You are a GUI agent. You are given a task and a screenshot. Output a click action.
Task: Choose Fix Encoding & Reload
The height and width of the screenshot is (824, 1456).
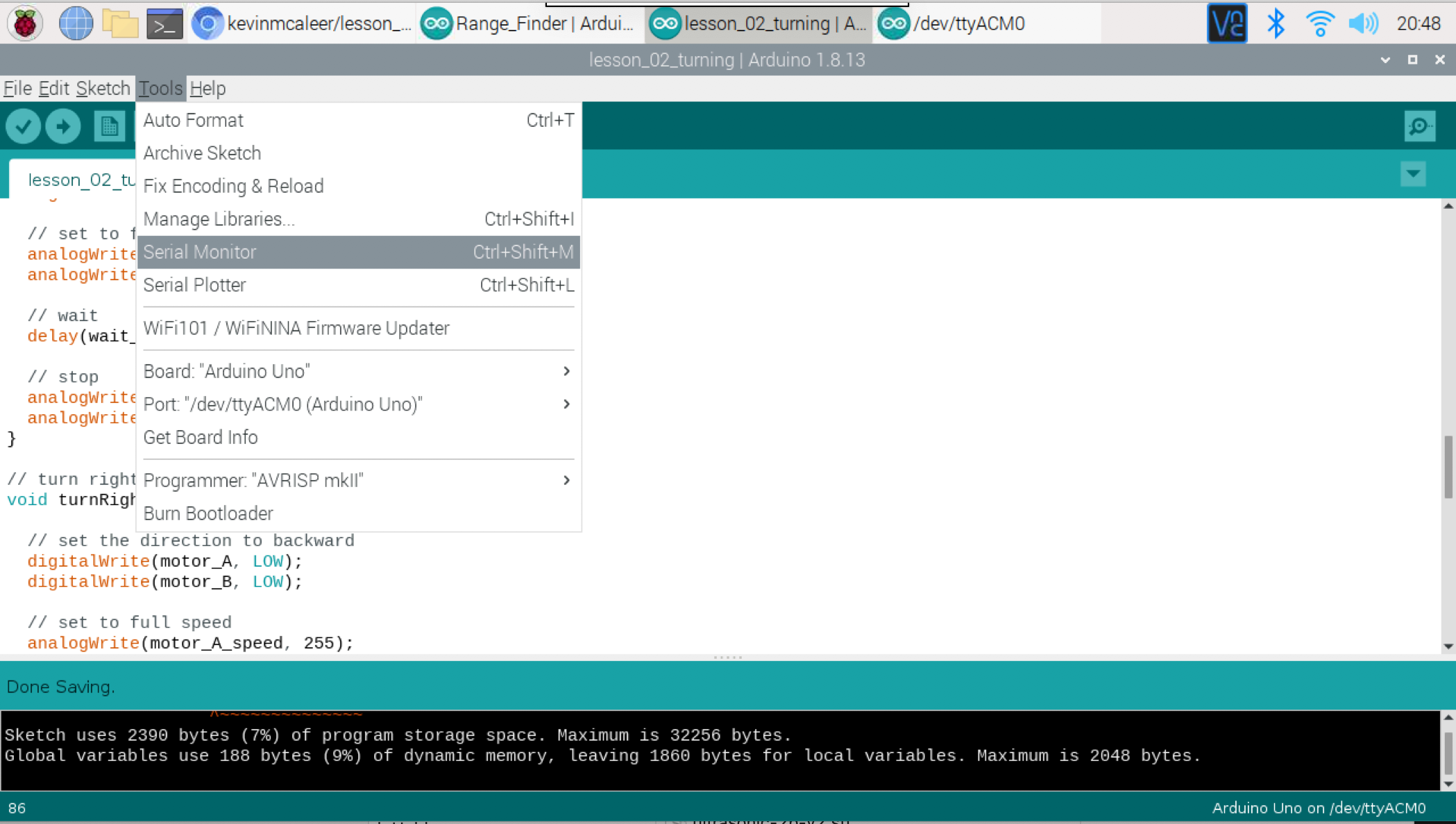(x=359, y=186)
